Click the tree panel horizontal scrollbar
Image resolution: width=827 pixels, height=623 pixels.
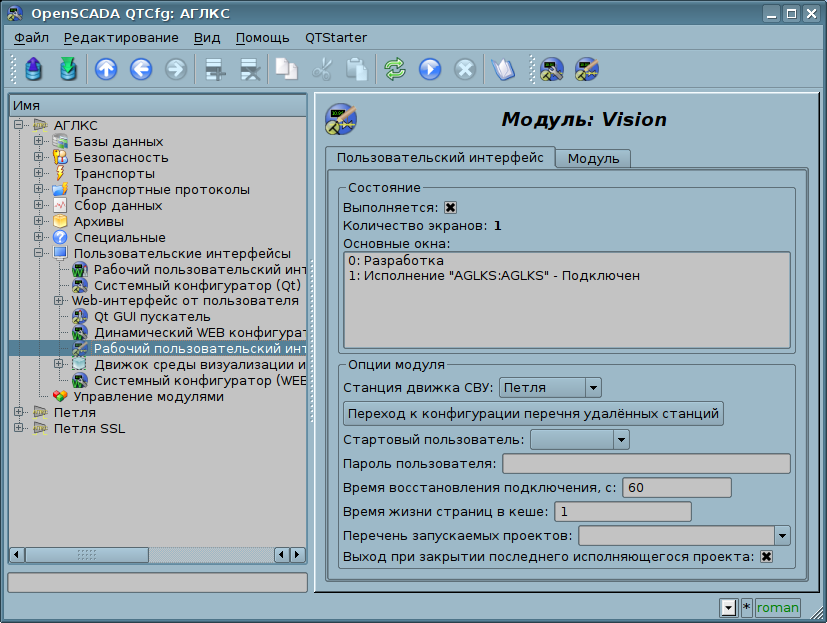[x=157, y=554]
